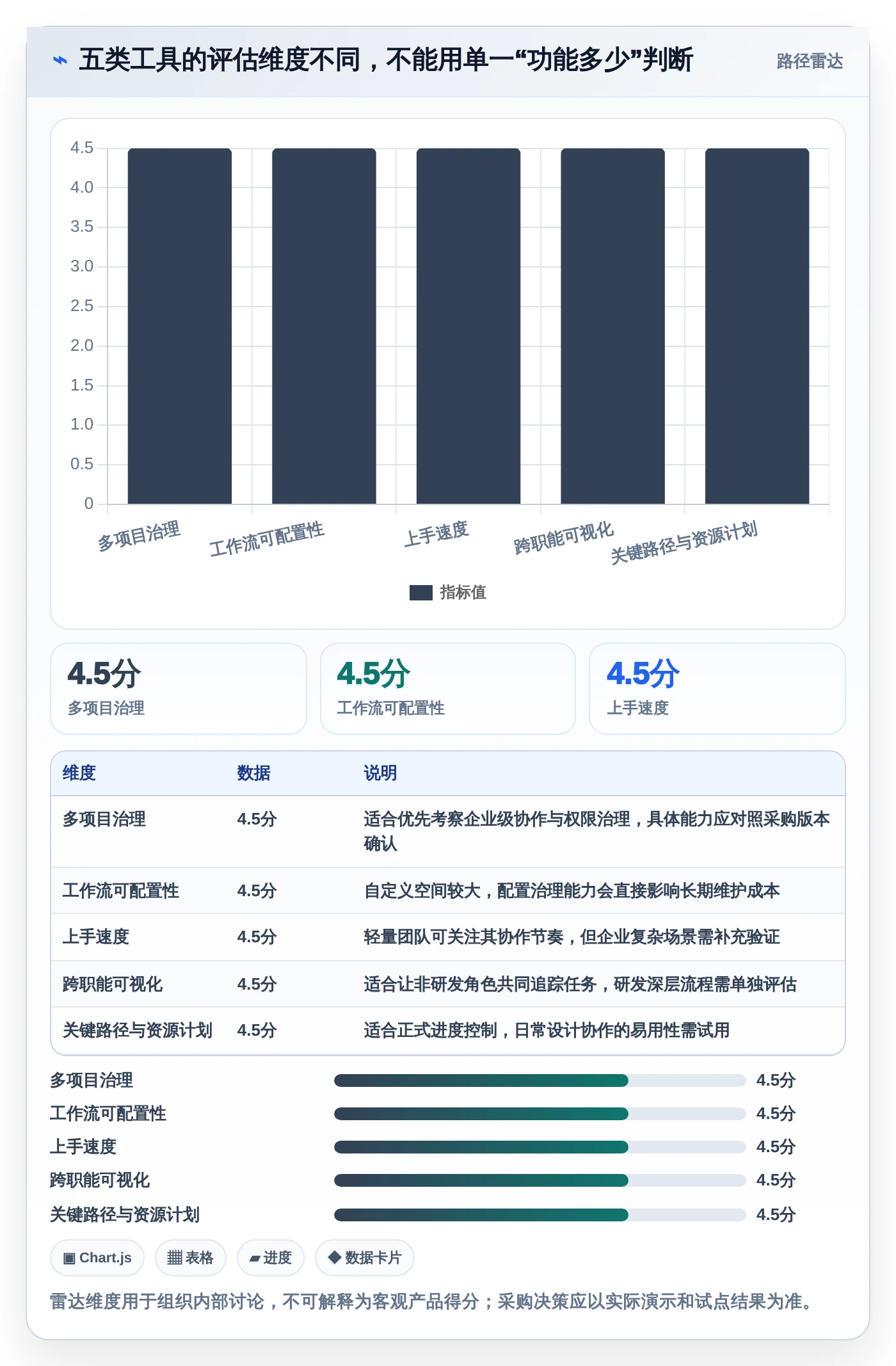Click the 跨职能可视化 x-axis label
This screenshot has width=896, height=1366.
pyautogui.click(x=563, y=538)
